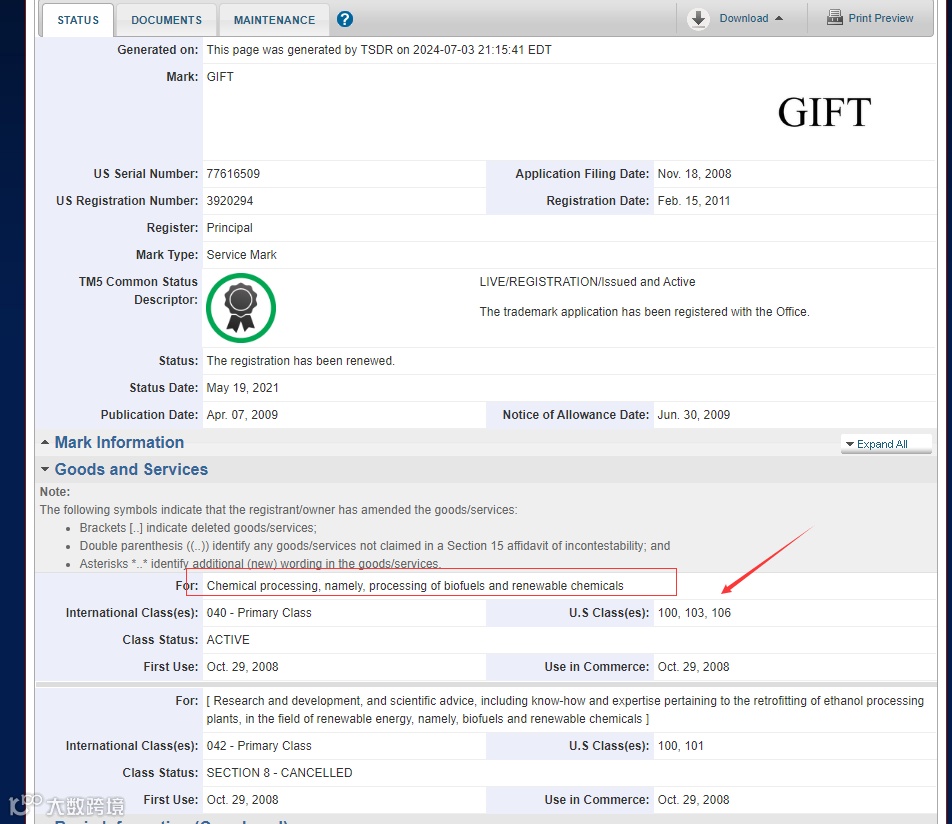Click '042 - Primary Class' value
952x824 pixels.
(259, 746)
